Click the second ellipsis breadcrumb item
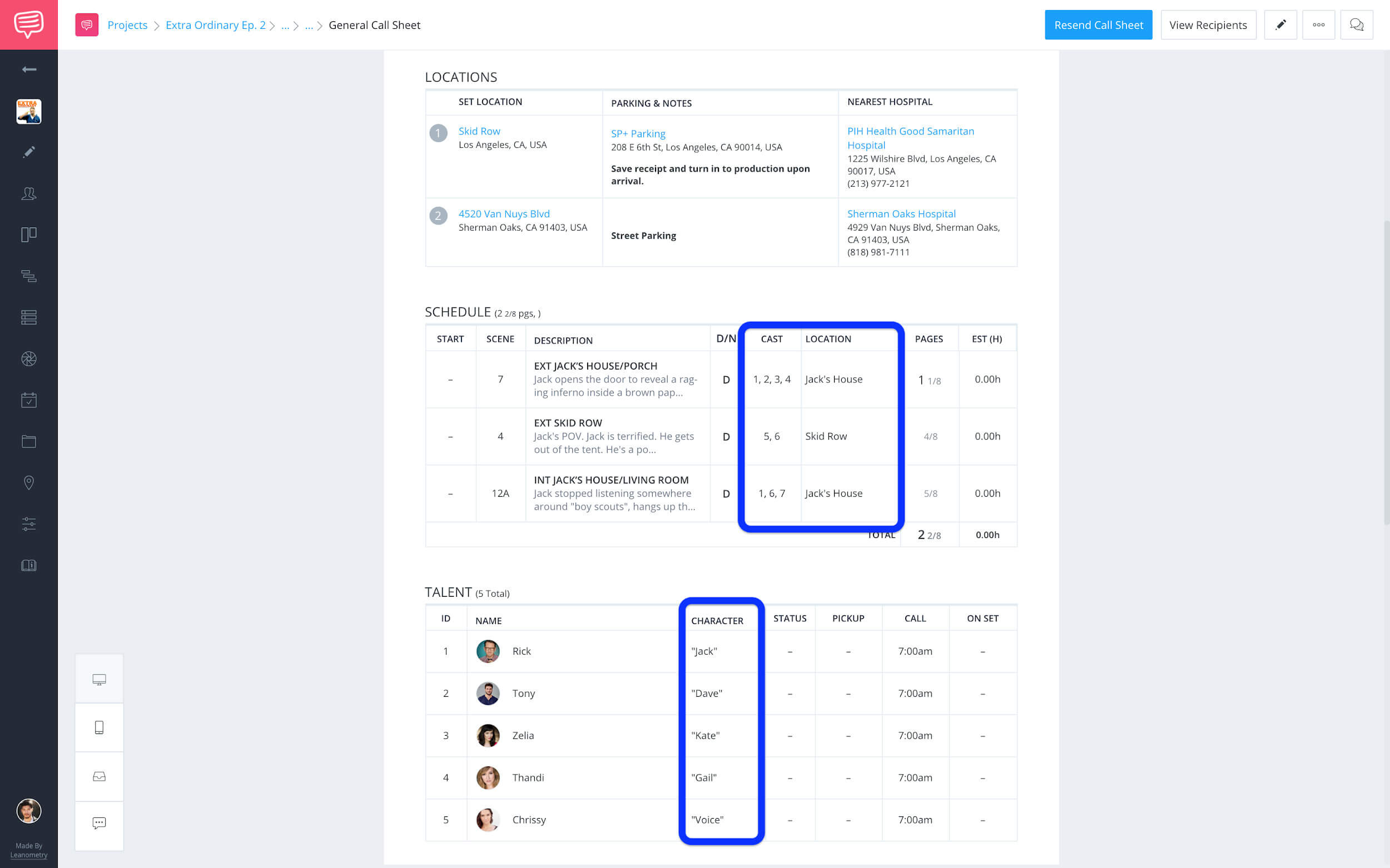Viewport: 1390px width, 868px height. click(310, 25)
